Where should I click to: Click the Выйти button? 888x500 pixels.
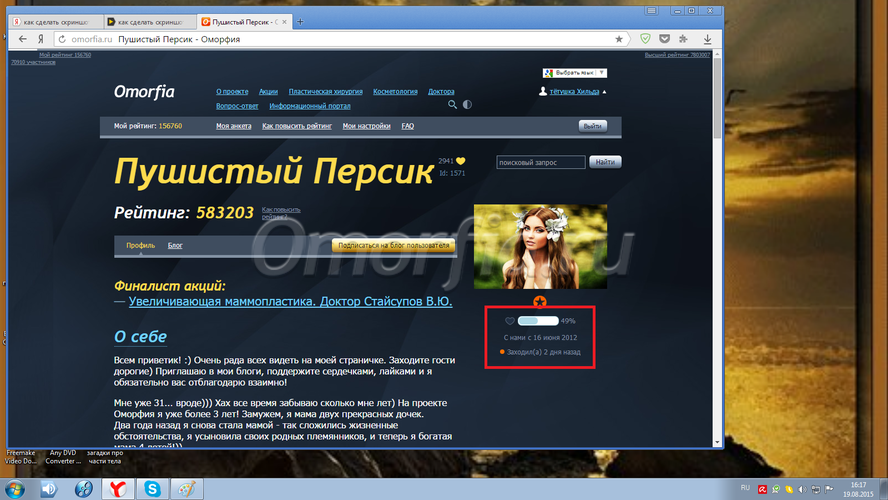(x=592, y=126)
